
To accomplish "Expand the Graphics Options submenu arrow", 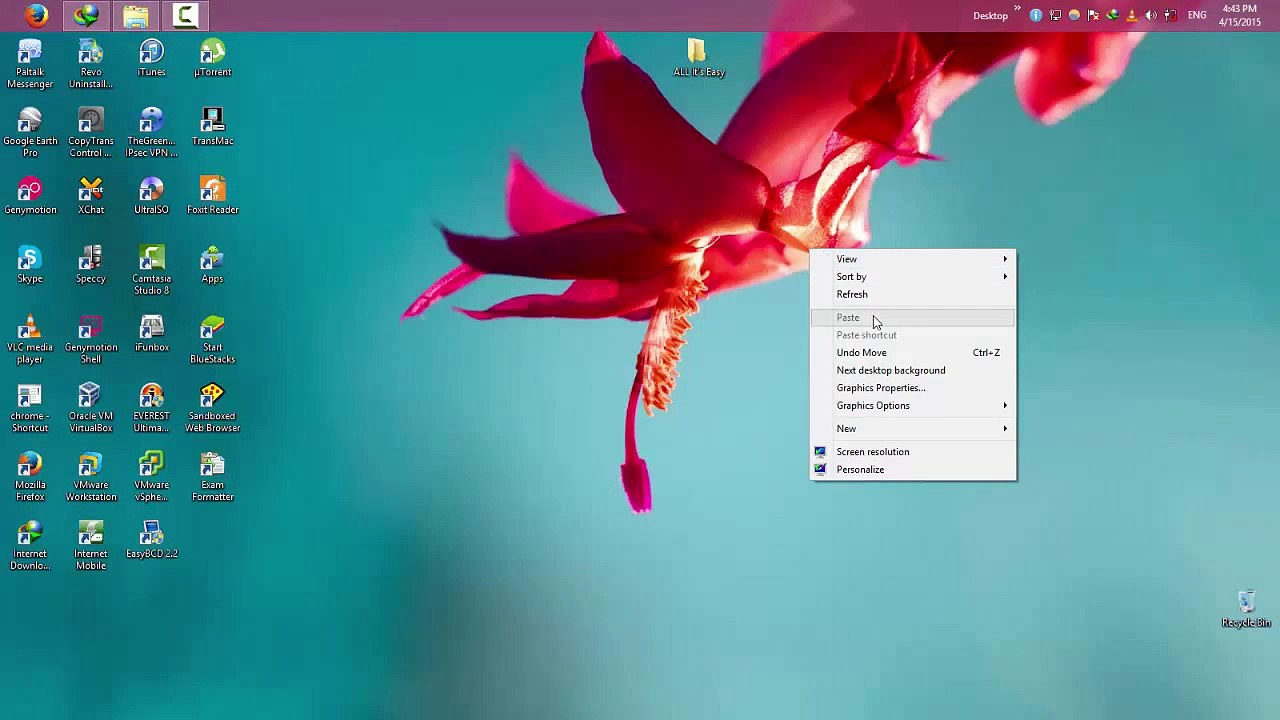I will pos(1005,406).
